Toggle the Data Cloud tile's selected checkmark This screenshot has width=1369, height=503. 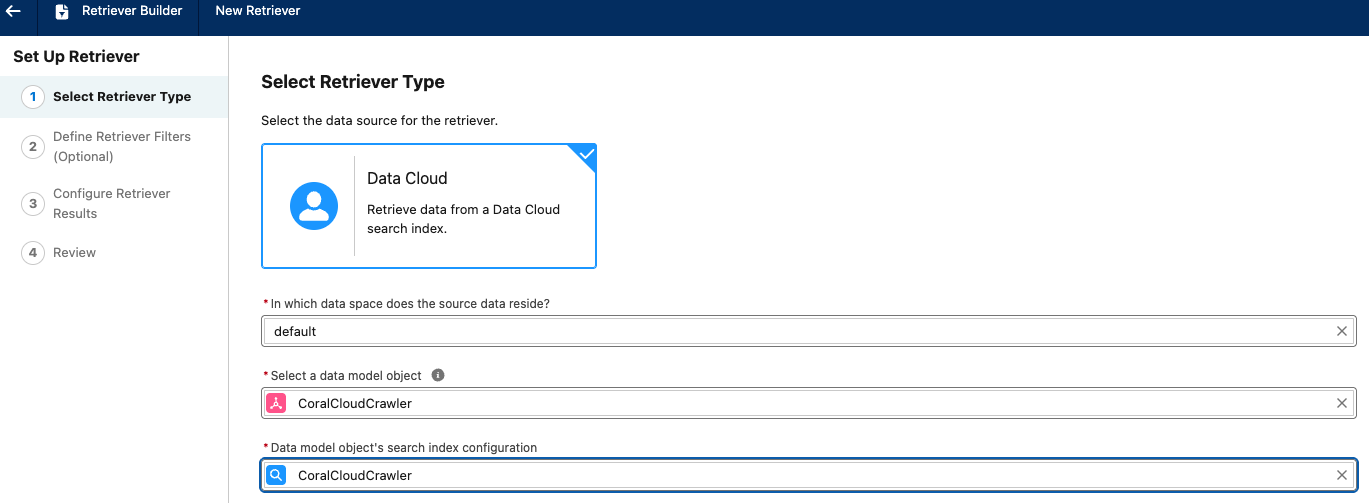tap(585, 155)
